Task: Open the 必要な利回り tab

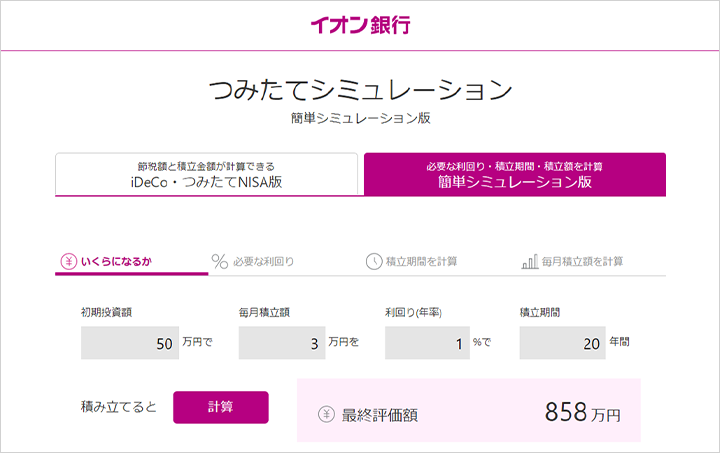Action: (x=284, y=262)
